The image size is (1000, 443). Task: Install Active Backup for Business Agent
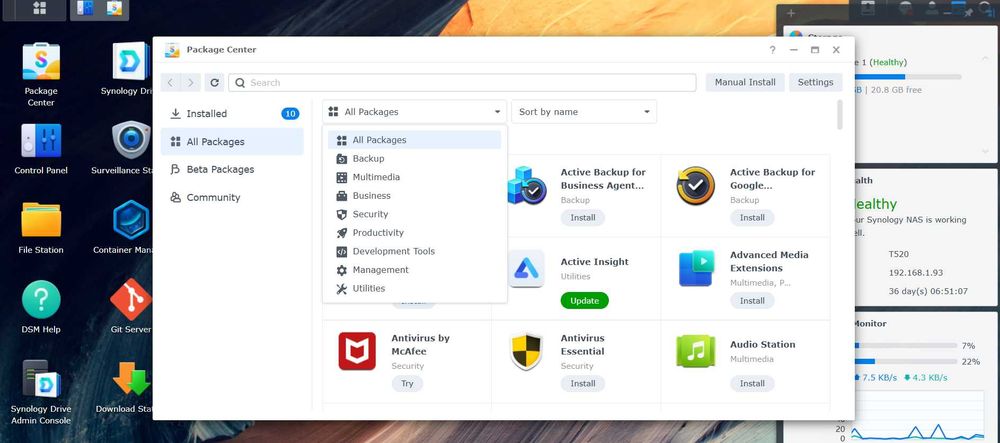tap(583, 217)
